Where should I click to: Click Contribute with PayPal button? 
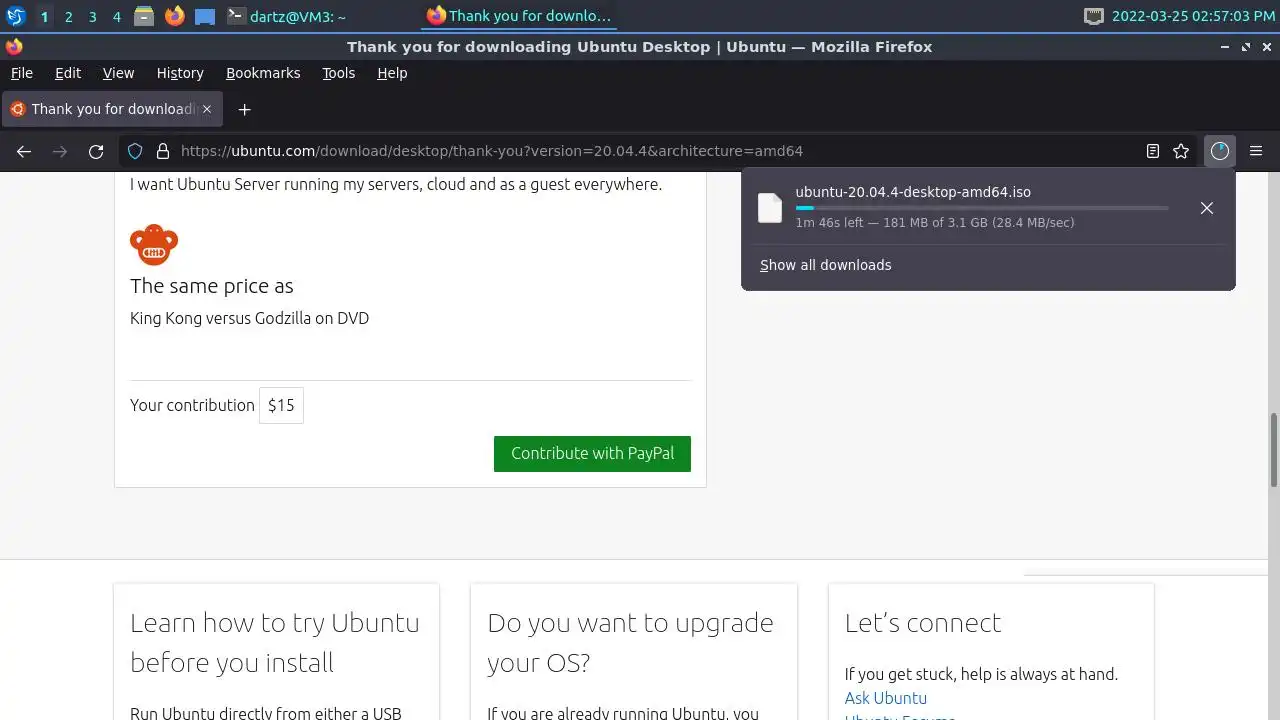[592, 453]
